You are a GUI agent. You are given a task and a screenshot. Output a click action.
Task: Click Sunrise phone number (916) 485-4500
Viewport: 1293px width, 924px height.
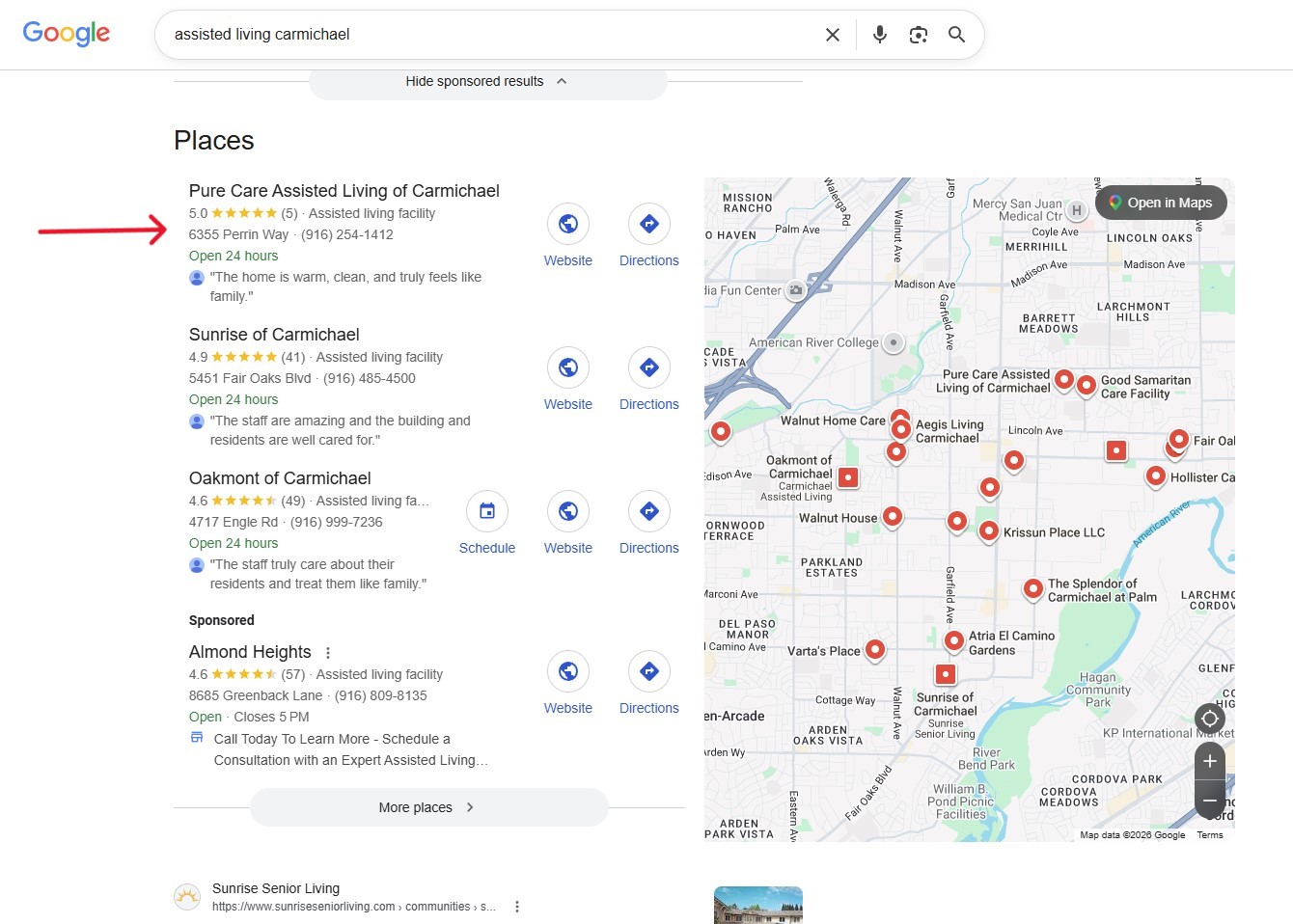click(370, 378)
